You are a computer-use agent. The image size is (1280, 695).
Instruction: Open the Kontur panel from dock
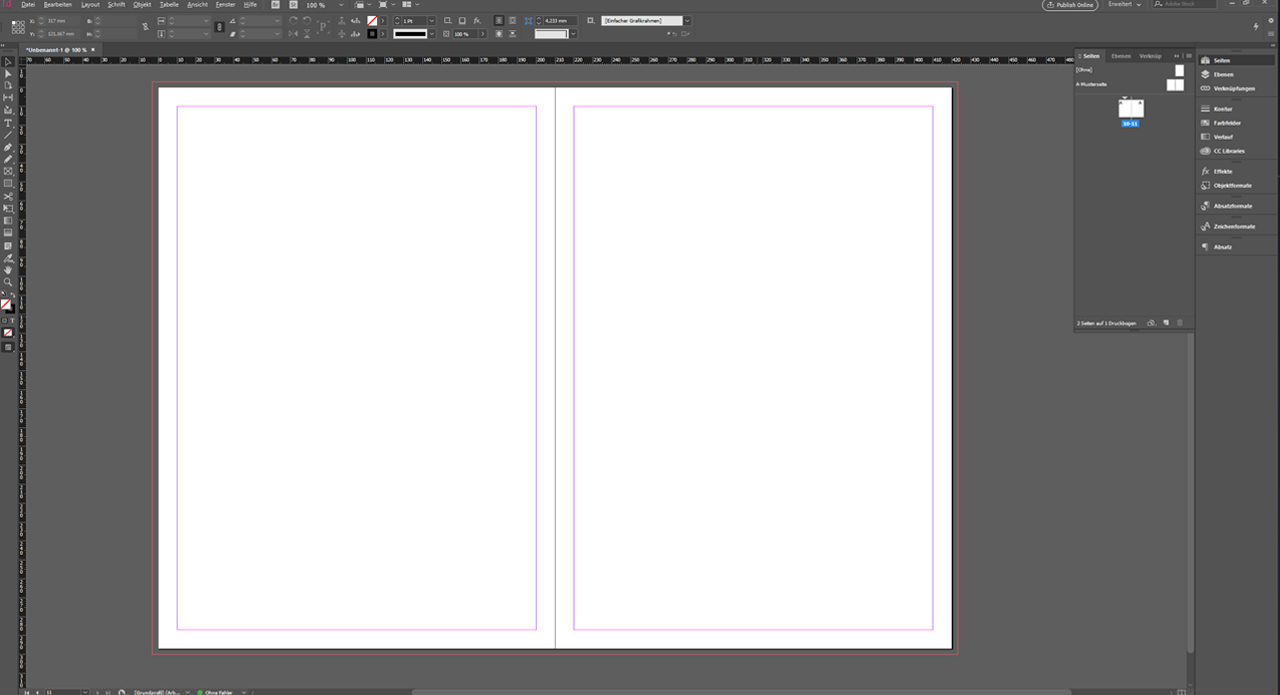pyautogui.click(x=1222, y=109)
